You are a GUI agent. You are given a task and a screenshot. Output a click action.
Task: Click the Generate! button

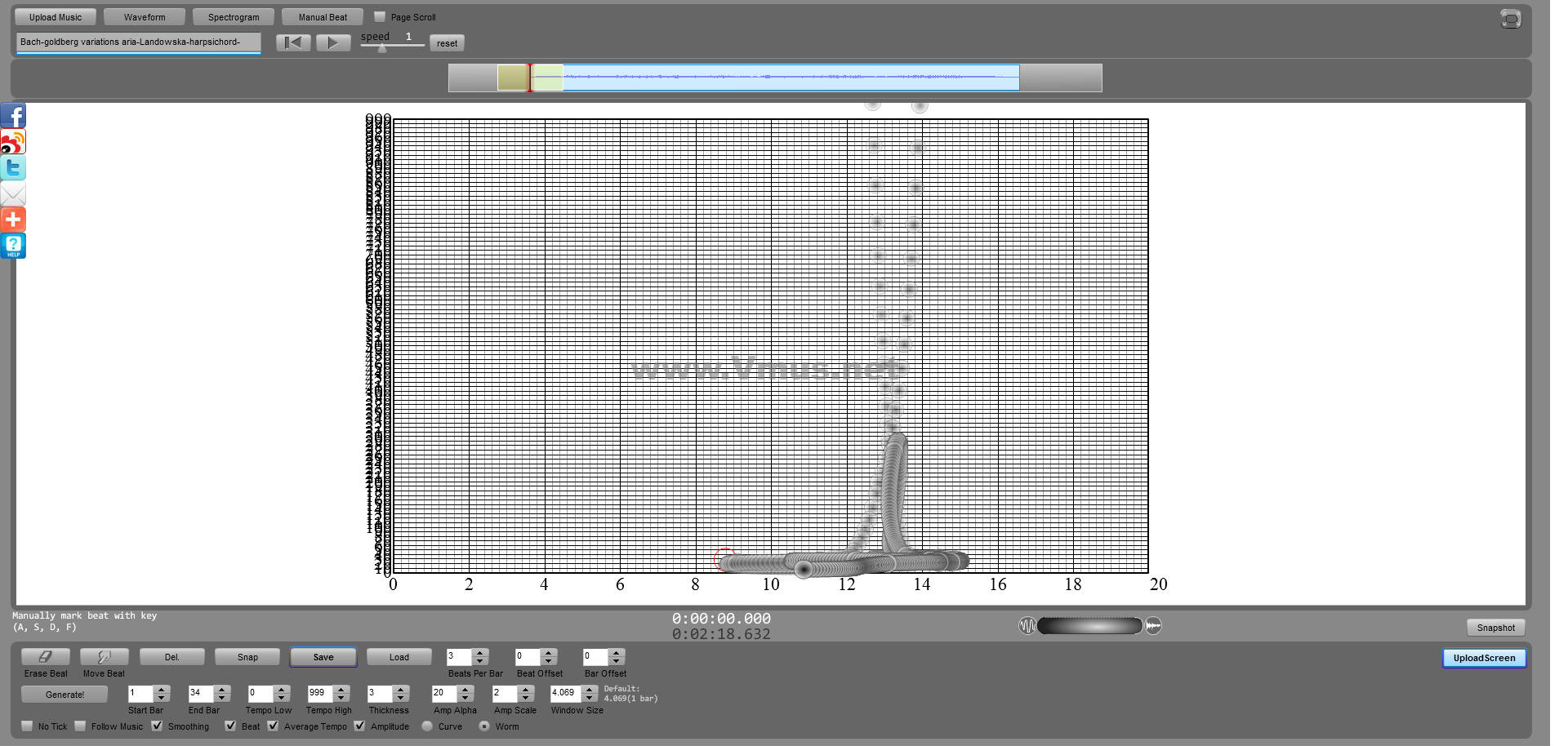(65, 695)
